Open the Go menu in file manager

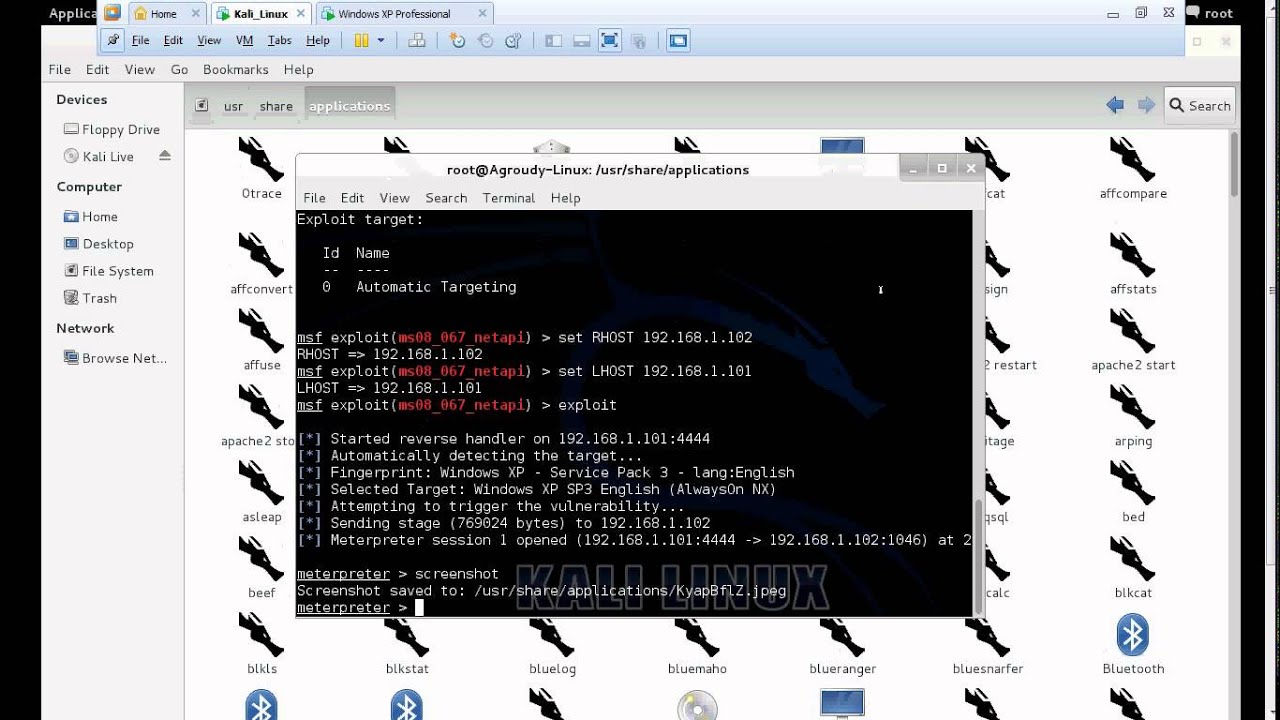(179, 69)
